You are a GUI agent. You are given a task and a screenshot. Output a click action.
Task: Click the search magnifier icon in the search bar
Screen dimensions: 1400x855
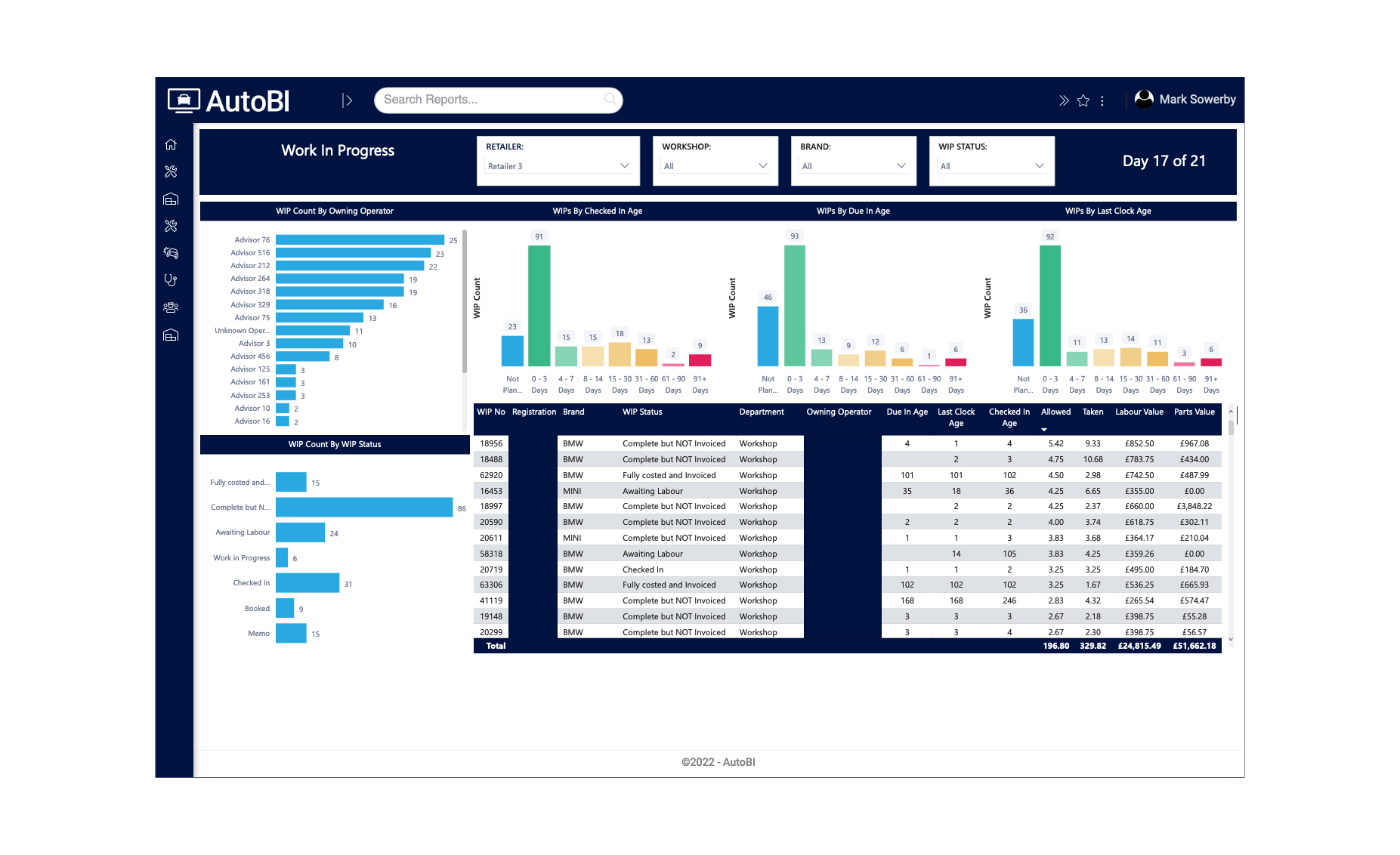(x=609, y=99)
